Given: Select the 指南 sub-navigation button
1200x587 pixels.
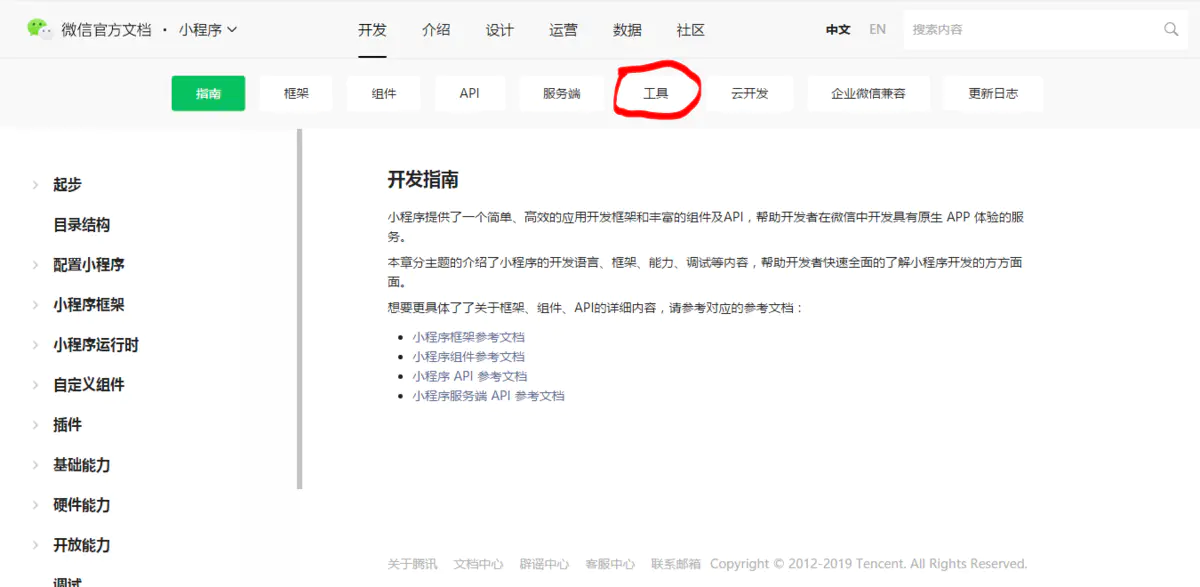Looking at the screenshot, I should point(208,93).
